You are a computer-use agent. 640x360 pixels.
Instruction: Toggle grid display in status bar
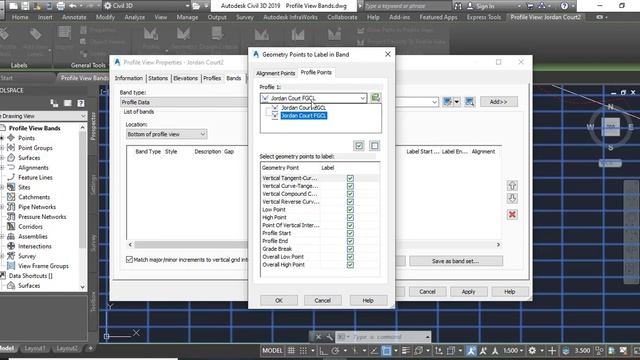[291, 351]
